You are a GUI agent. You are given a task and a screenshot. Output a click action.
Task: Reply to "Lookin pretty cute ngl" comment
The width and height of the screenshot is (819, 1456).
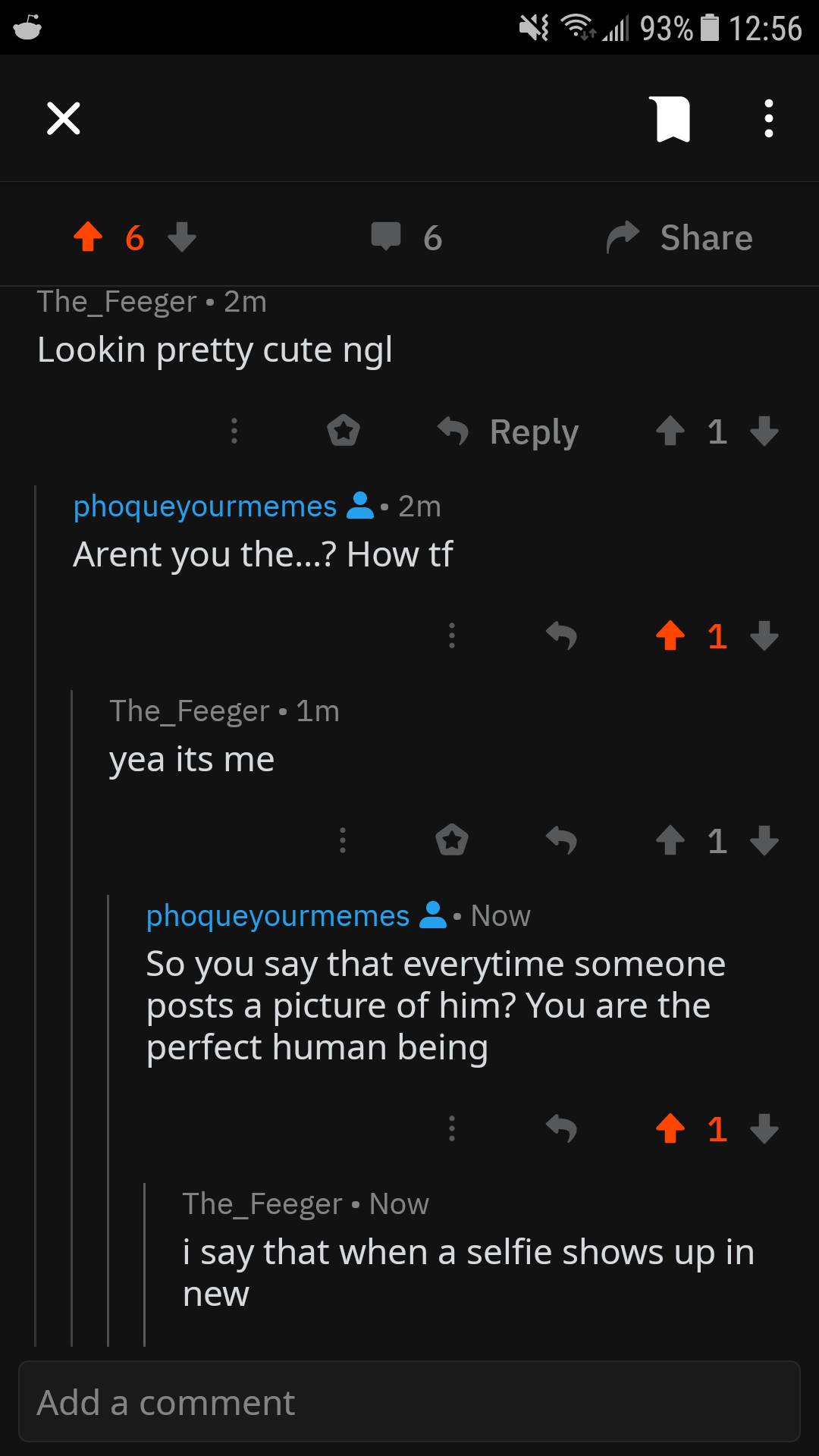[x=509, y=431]
